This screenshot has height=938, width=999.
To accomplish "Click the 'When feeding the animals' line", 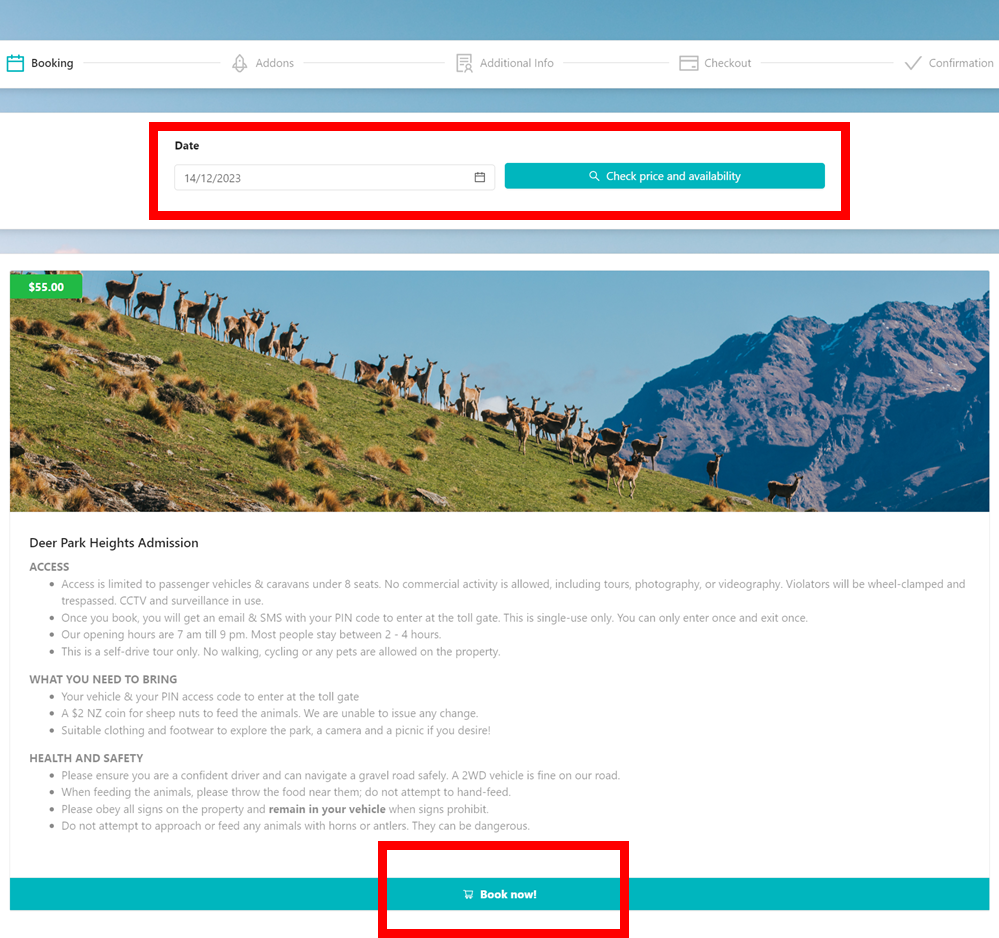I will tap(286, 792).
